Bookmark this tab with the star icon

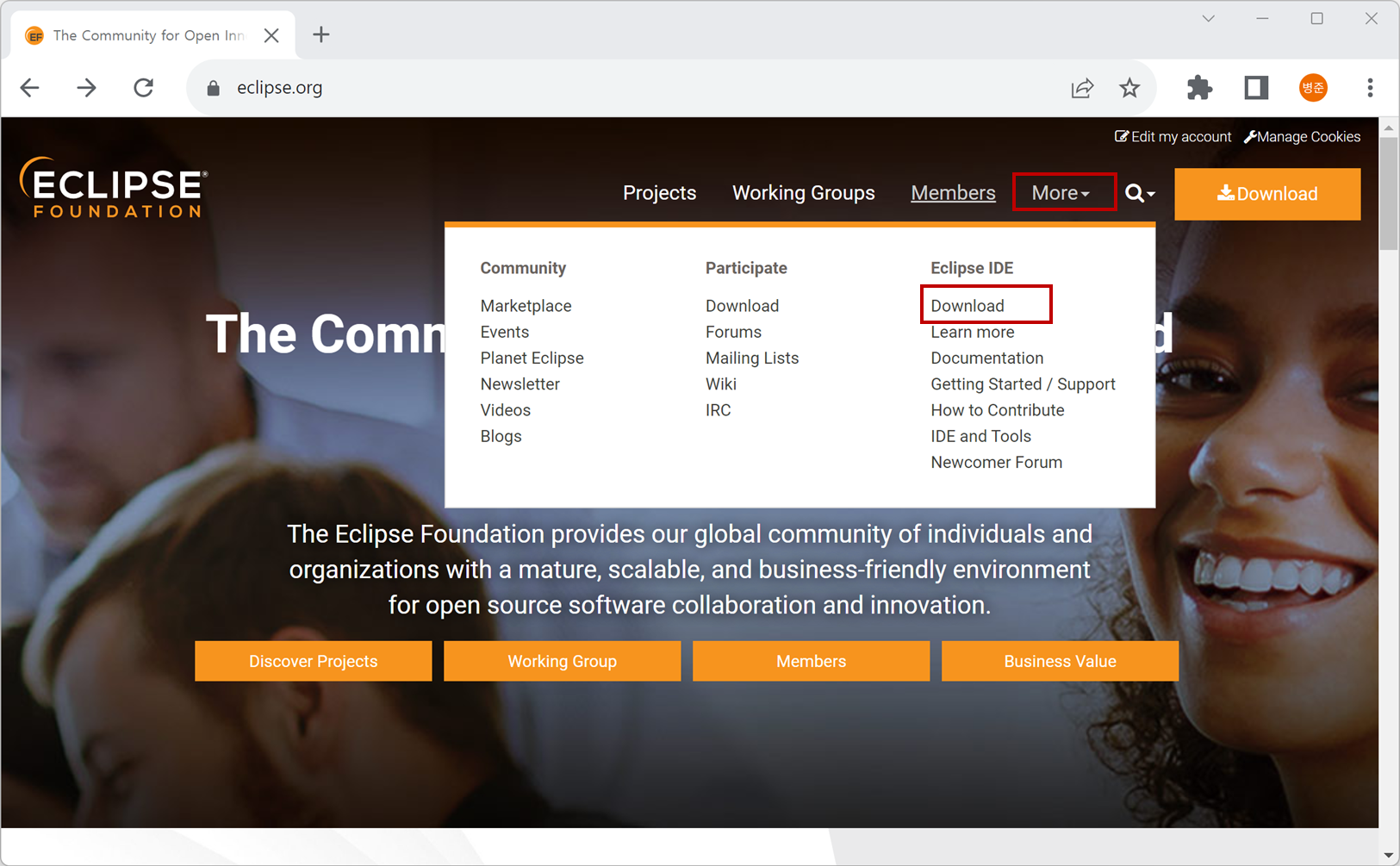1129,87
